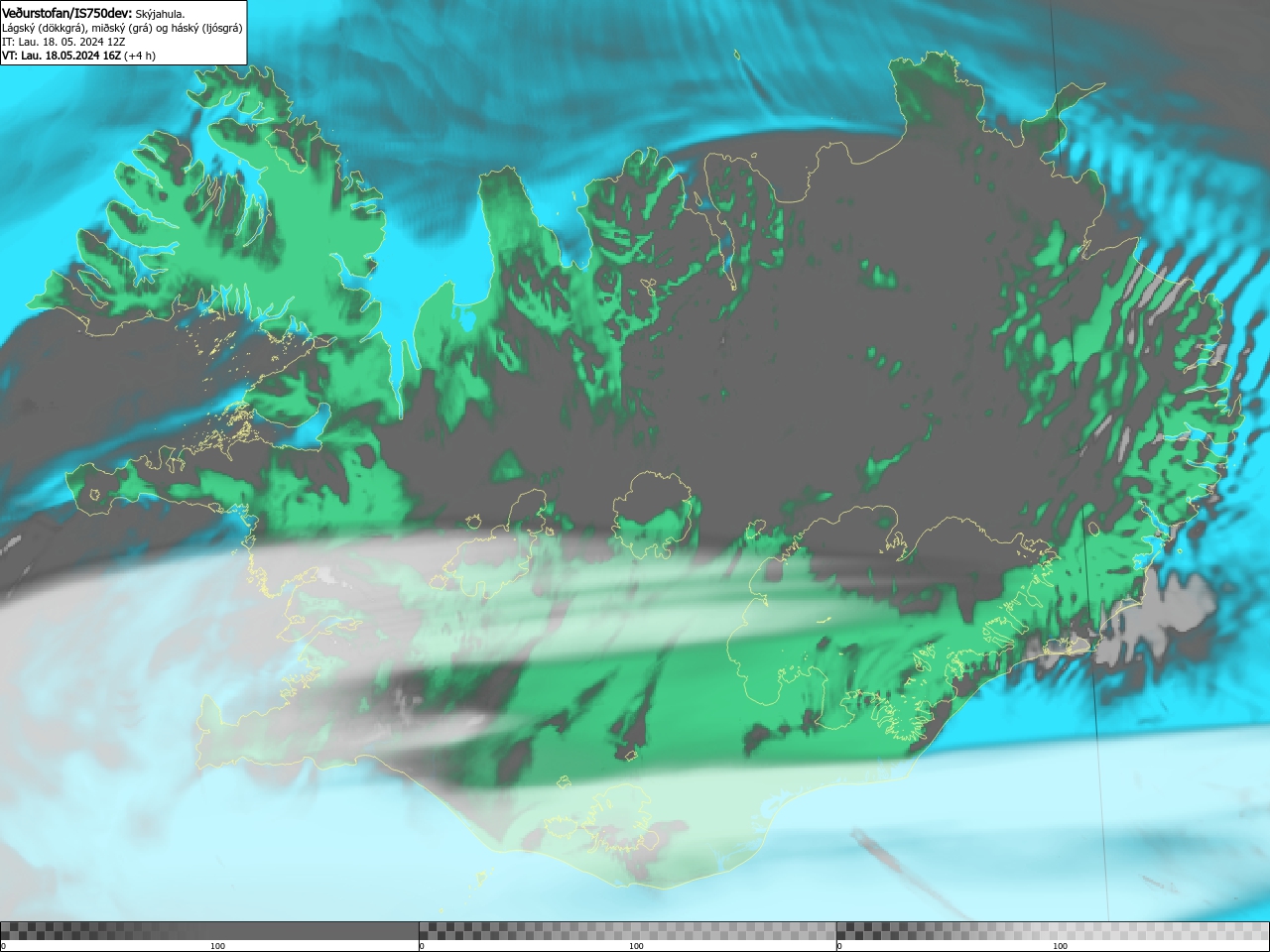Click the dark gray low cloud scale bar
1270x952 pixels.
pos(209,930)
